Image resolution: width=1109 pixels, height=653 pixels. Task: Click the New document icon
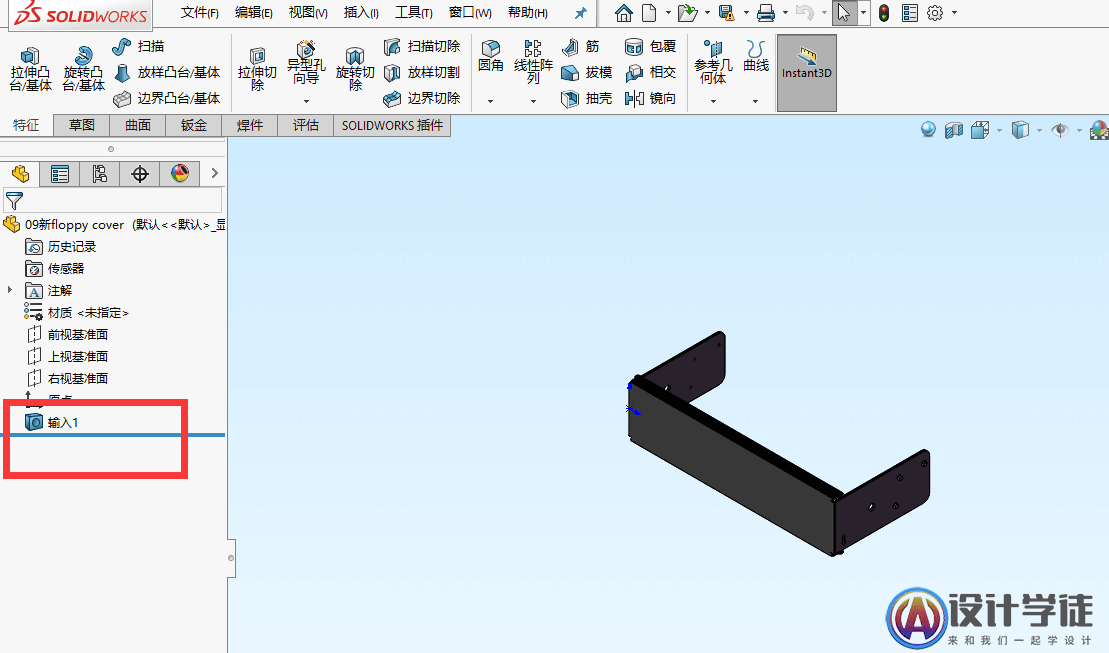[649, 13]
